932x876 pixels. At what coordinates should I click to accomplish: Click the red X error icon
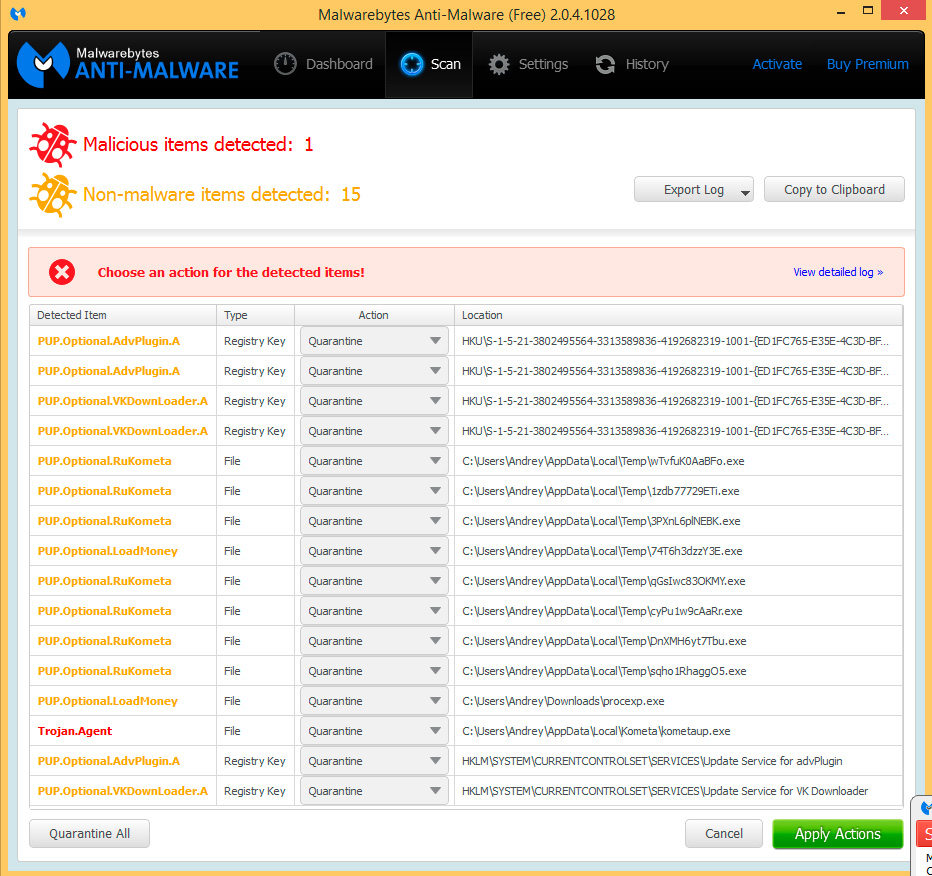tap(62, 272)
